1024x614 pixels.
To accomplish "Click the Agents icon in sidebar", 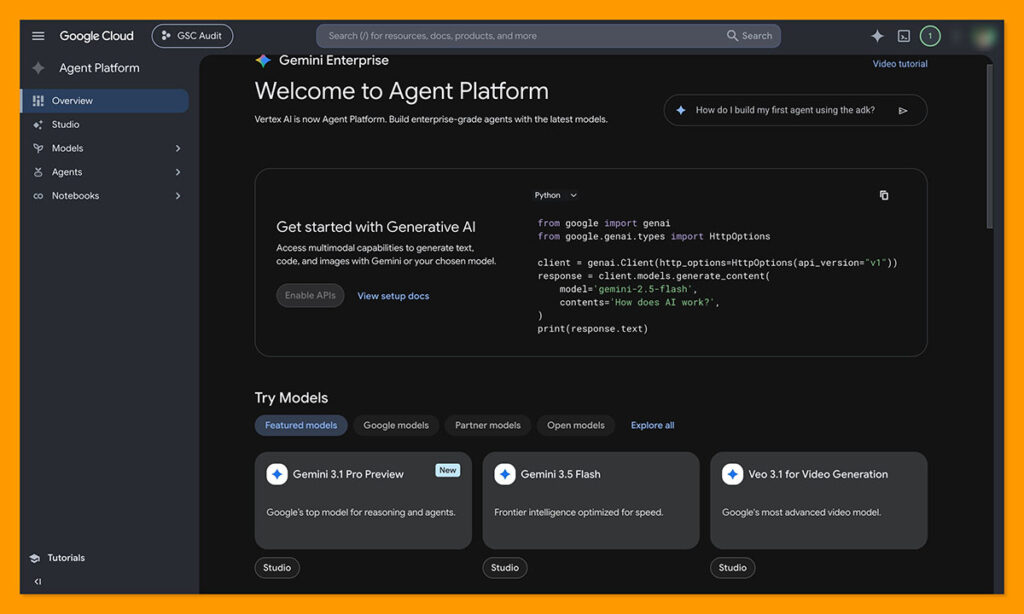I will (38, 172).
